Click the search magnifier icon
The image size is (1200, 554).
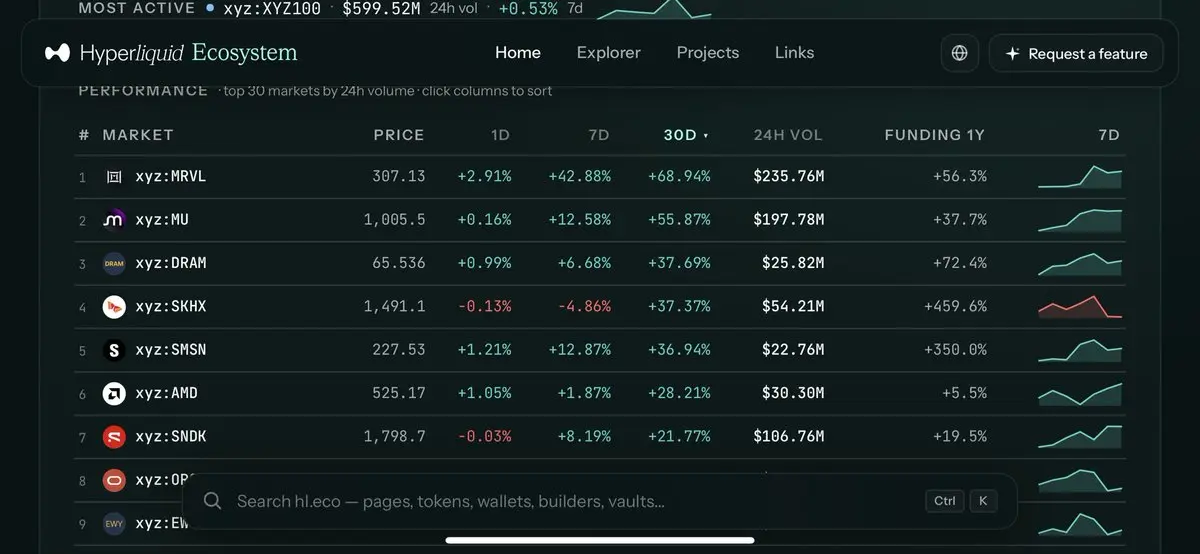(x=212, y=501)
